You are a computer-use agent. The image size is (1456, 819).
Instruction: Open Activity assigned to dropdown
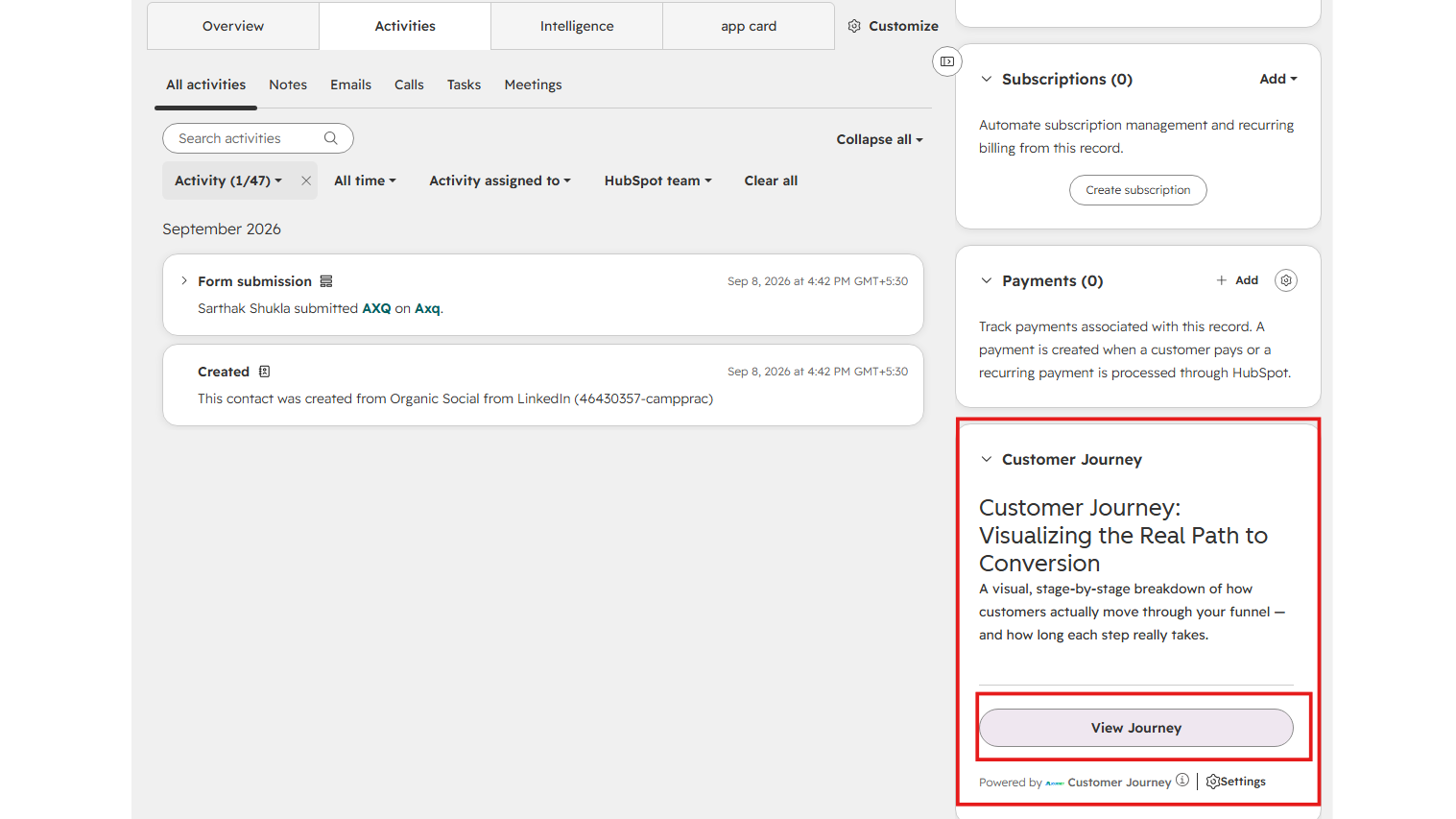[500, 181]
